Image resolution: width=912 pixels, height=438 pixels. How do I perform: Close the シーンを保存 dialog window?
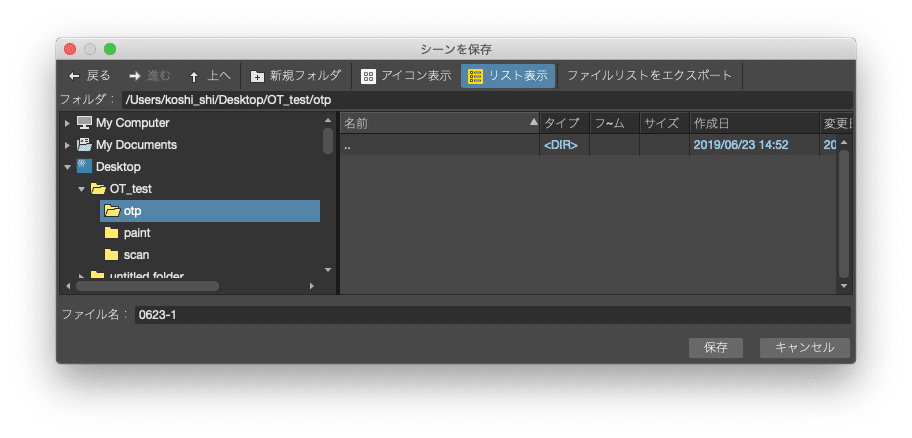coord(70,49)
